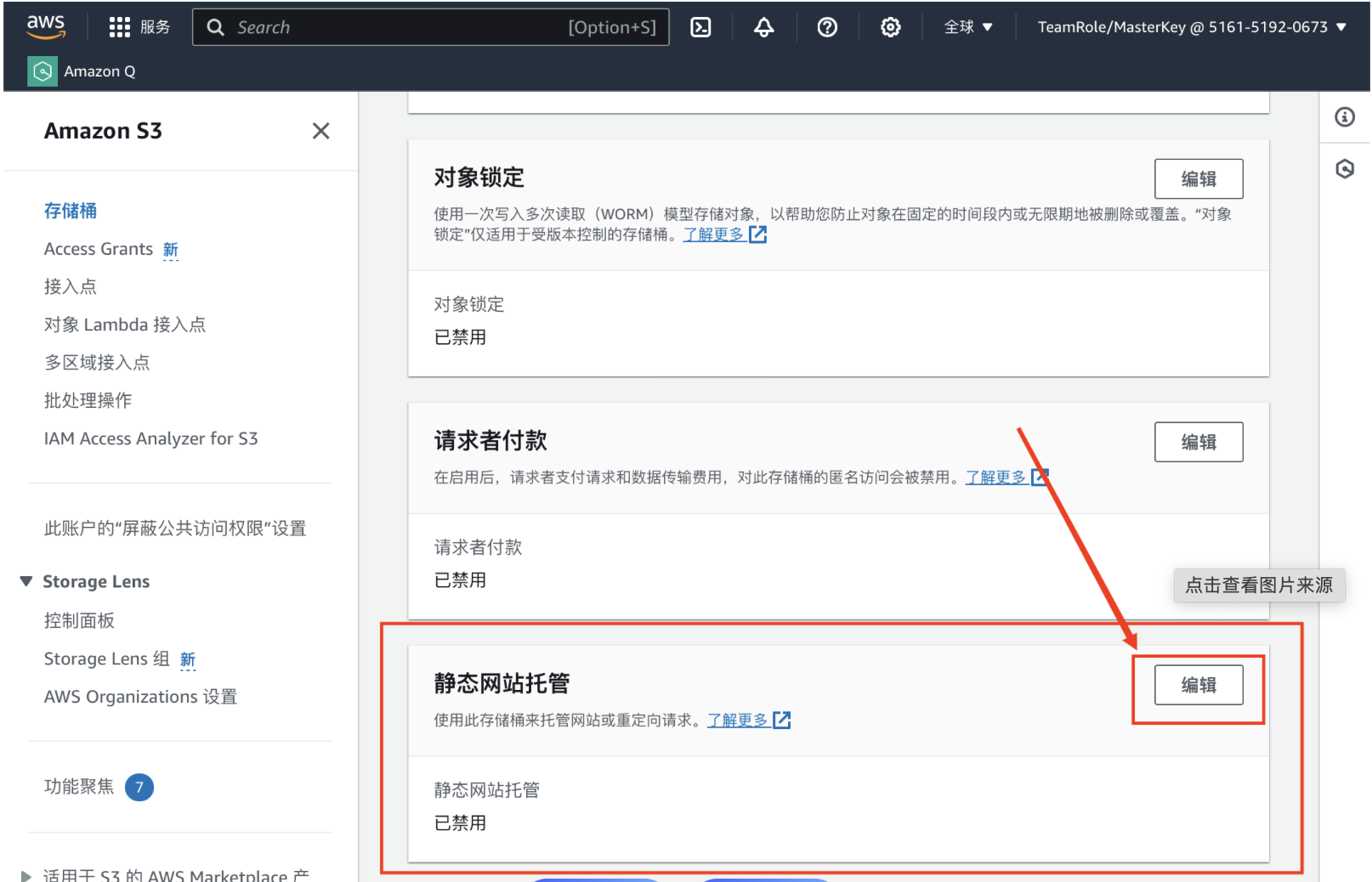Open Storage Lens 组
The height and width of the screenshot is (882, 1372).
click(x=107, y=659)
